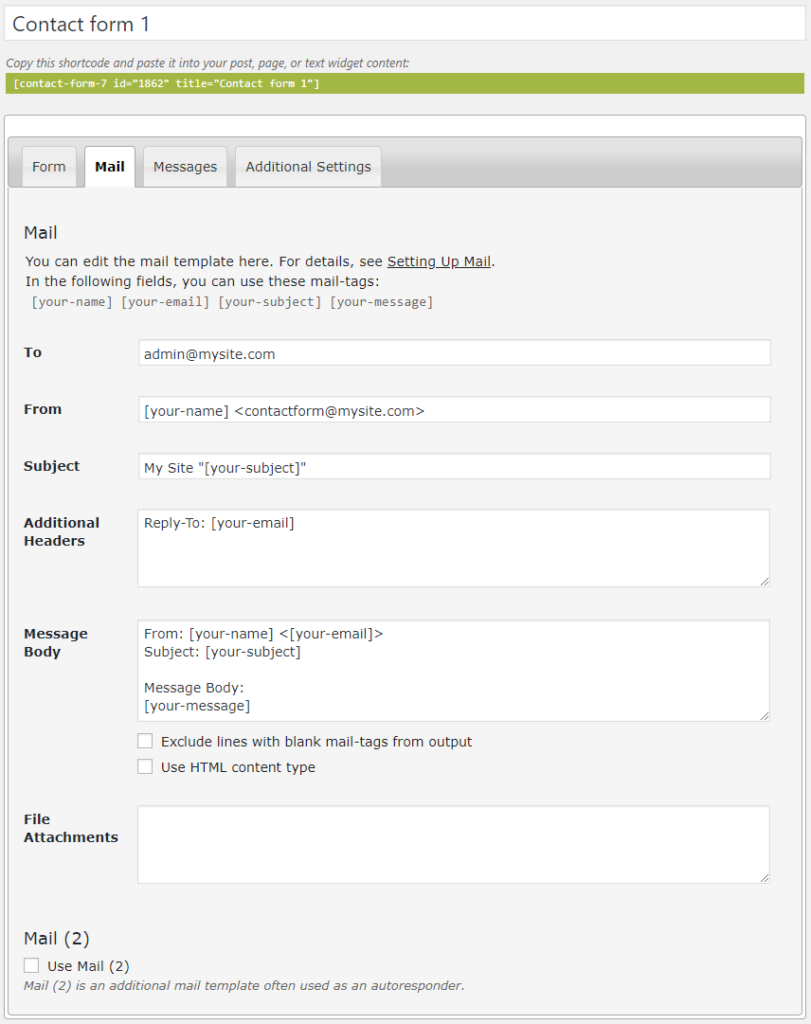Open the Messages tab
The height and width of the screenshot is (1024, 811).
click(x=185, y=167)
